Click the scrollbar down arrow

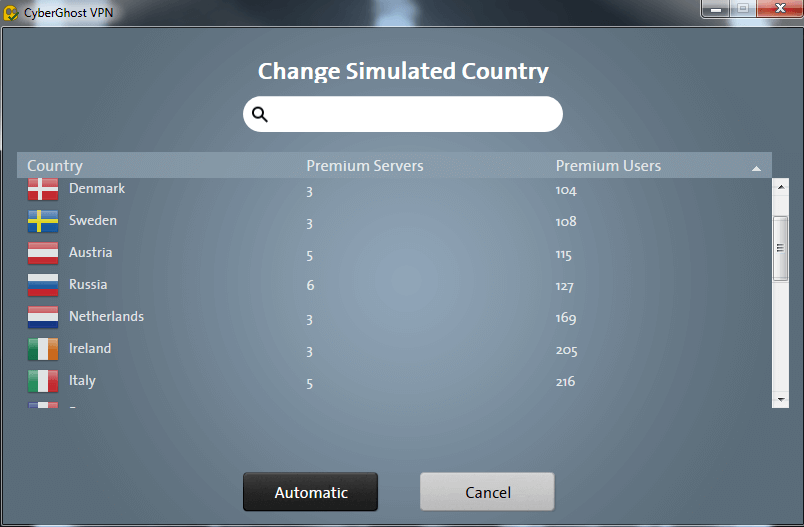[x=781, y=399]
